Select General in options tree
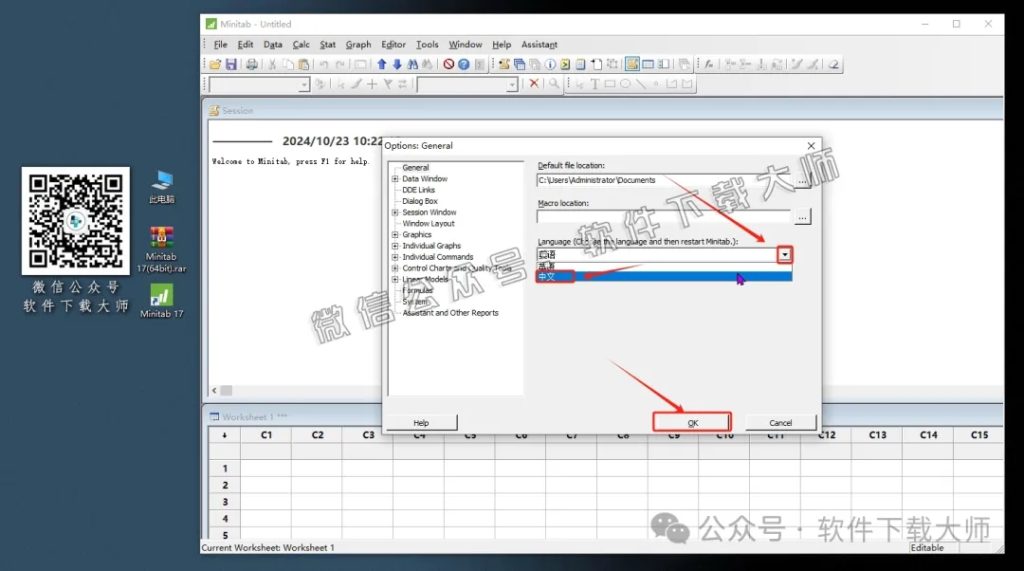The width and height of the screenshot is (1024, 571). [415, 168]
